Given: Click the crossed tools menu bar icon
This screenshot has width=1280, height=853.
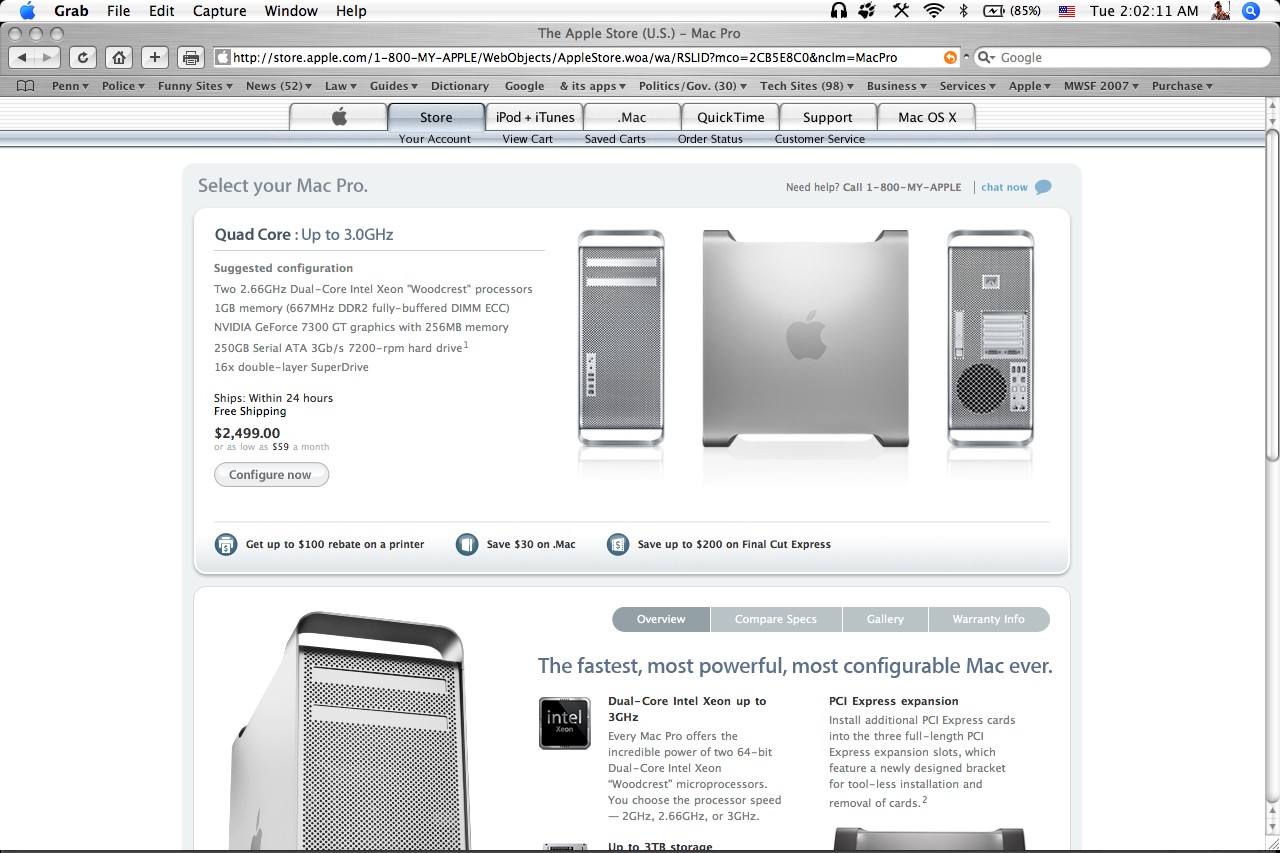Looking at the screenshot, I should (x=901, y=11).
